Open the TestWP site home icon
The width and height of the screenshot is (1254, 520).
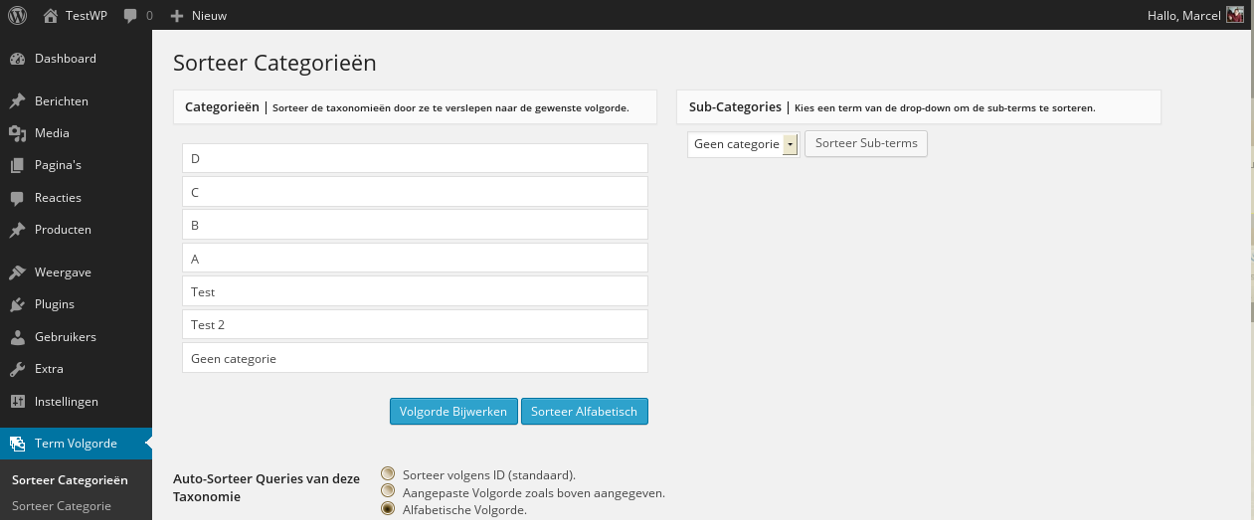point(51,15)
